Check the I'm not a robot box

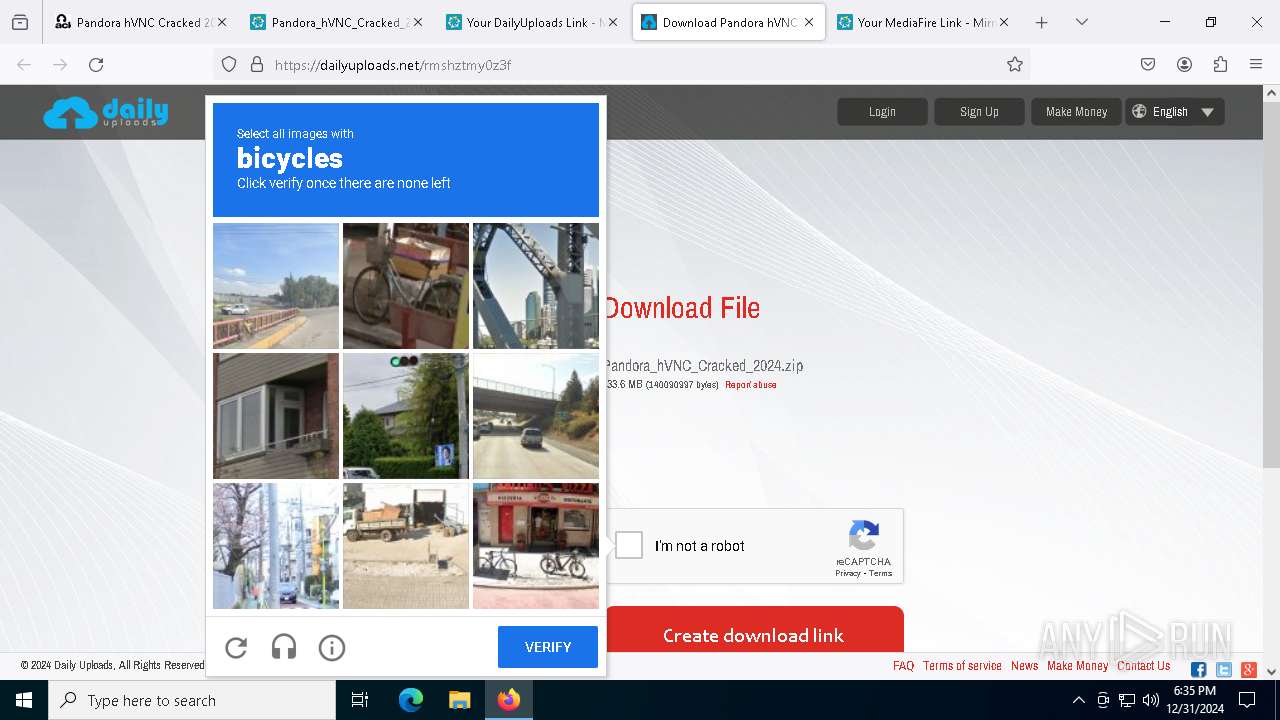pyautogui.click(x=629, y=545)
